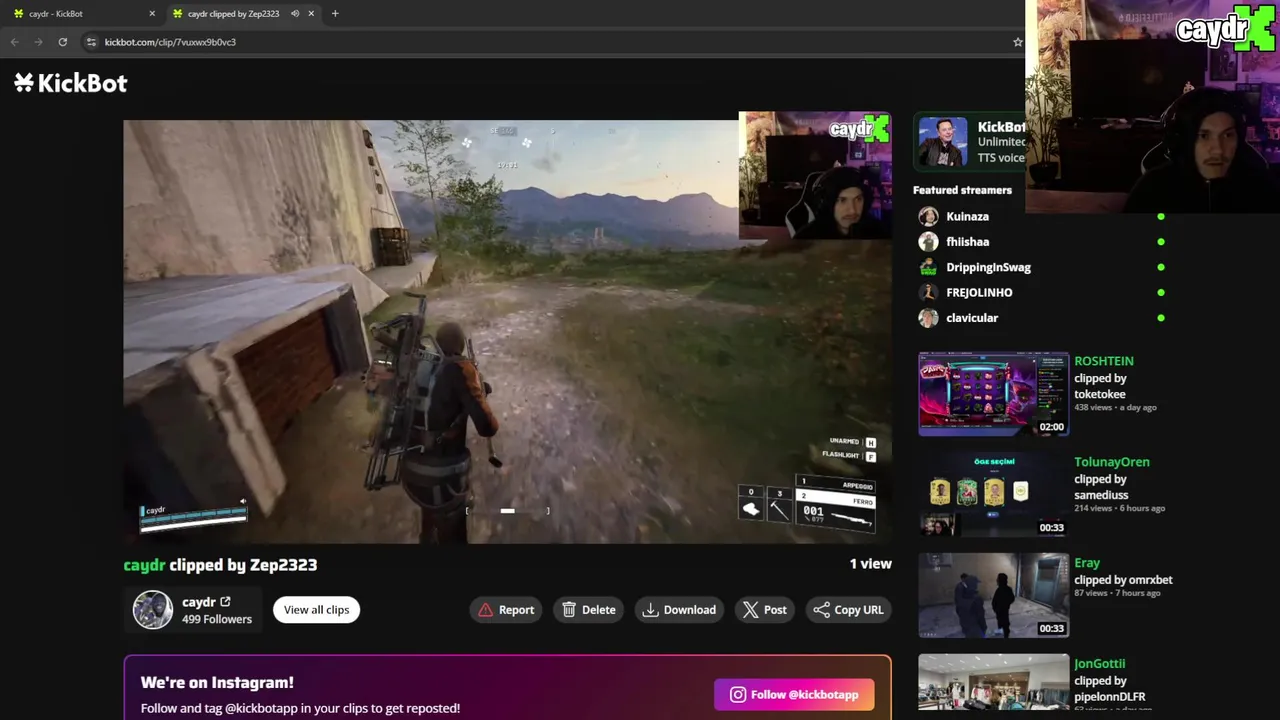Click DrippingInSwag's avatar icon

tap(928, 267)
